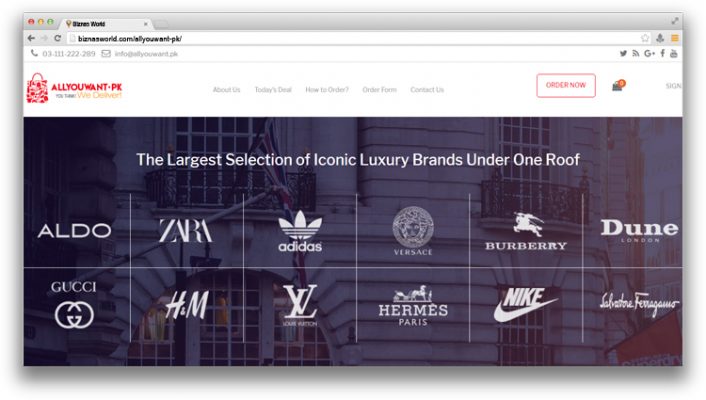This screenshot has height=400, width=706.
Task: Select the Adidas brand logo
Action: tap(300, 232)
